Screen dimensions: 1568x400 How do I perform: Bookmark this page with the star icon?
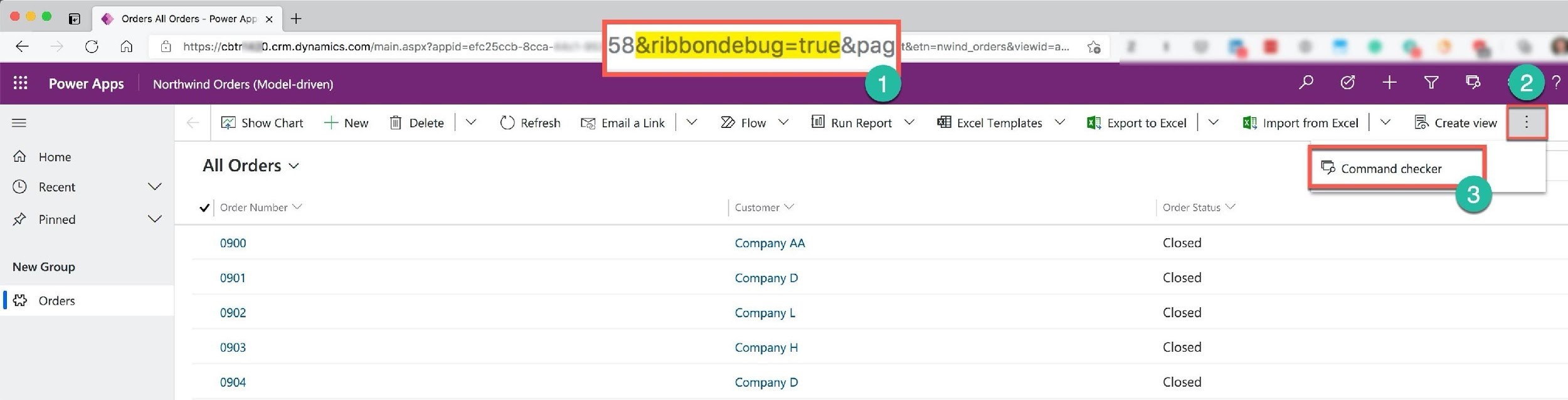[x=1094, y=47]
